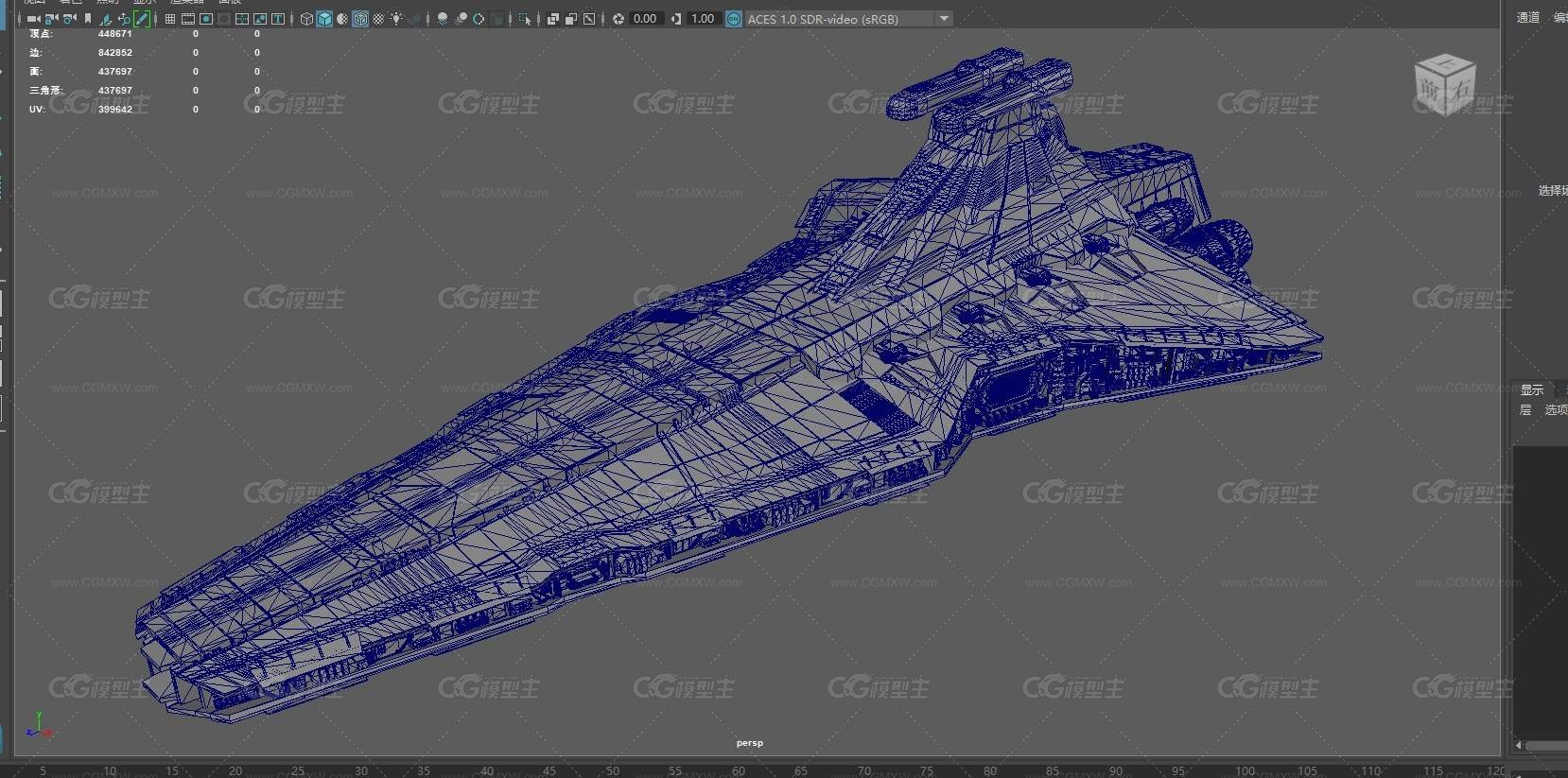Toggle the Safe Title icon
The height and width of the screenshot is (778, 1568).
pyautogui.click(x=278, y=19)
